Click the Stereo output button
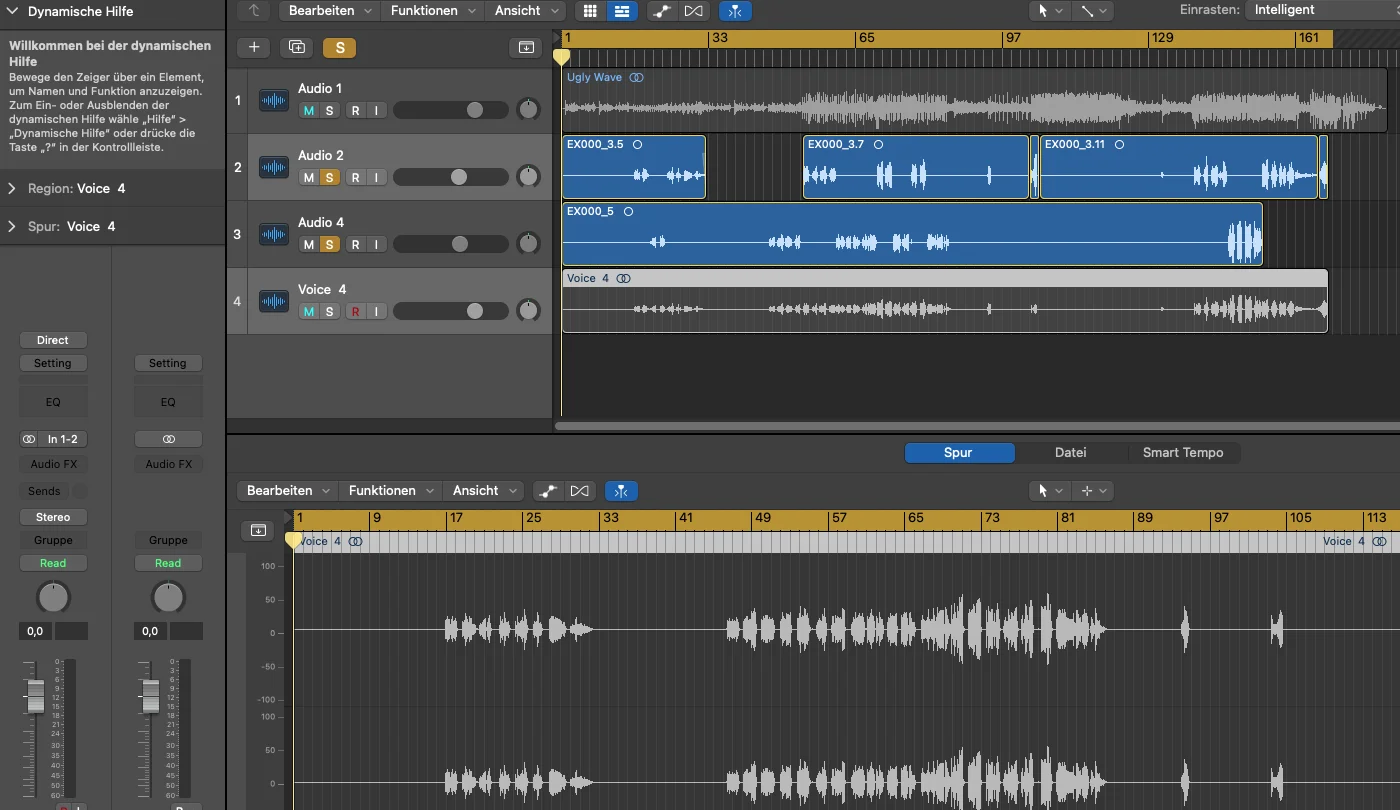Image resolution: width=1400 pixels, height=810 pixels. coord(53,517)
